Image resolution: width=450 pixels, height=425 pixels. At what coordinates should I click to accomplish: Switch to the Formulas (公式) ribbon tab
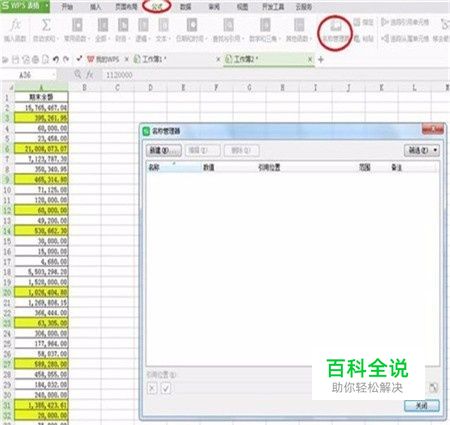(156, 6)
